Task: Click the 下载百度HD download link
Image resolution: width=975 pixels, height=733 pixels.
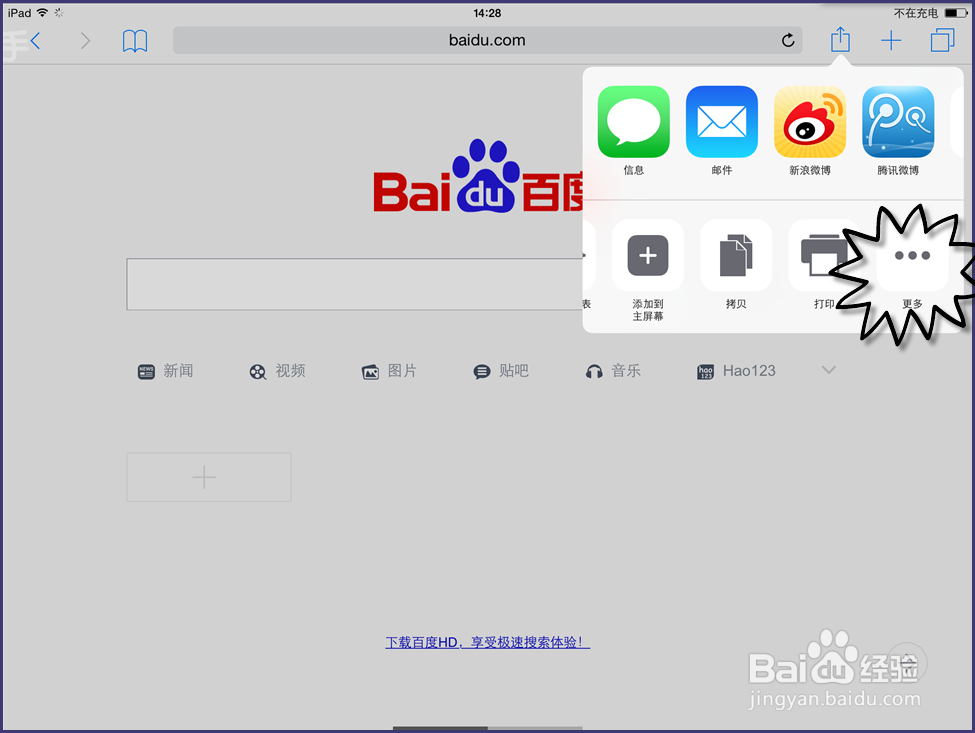Action: click(488, 642)
